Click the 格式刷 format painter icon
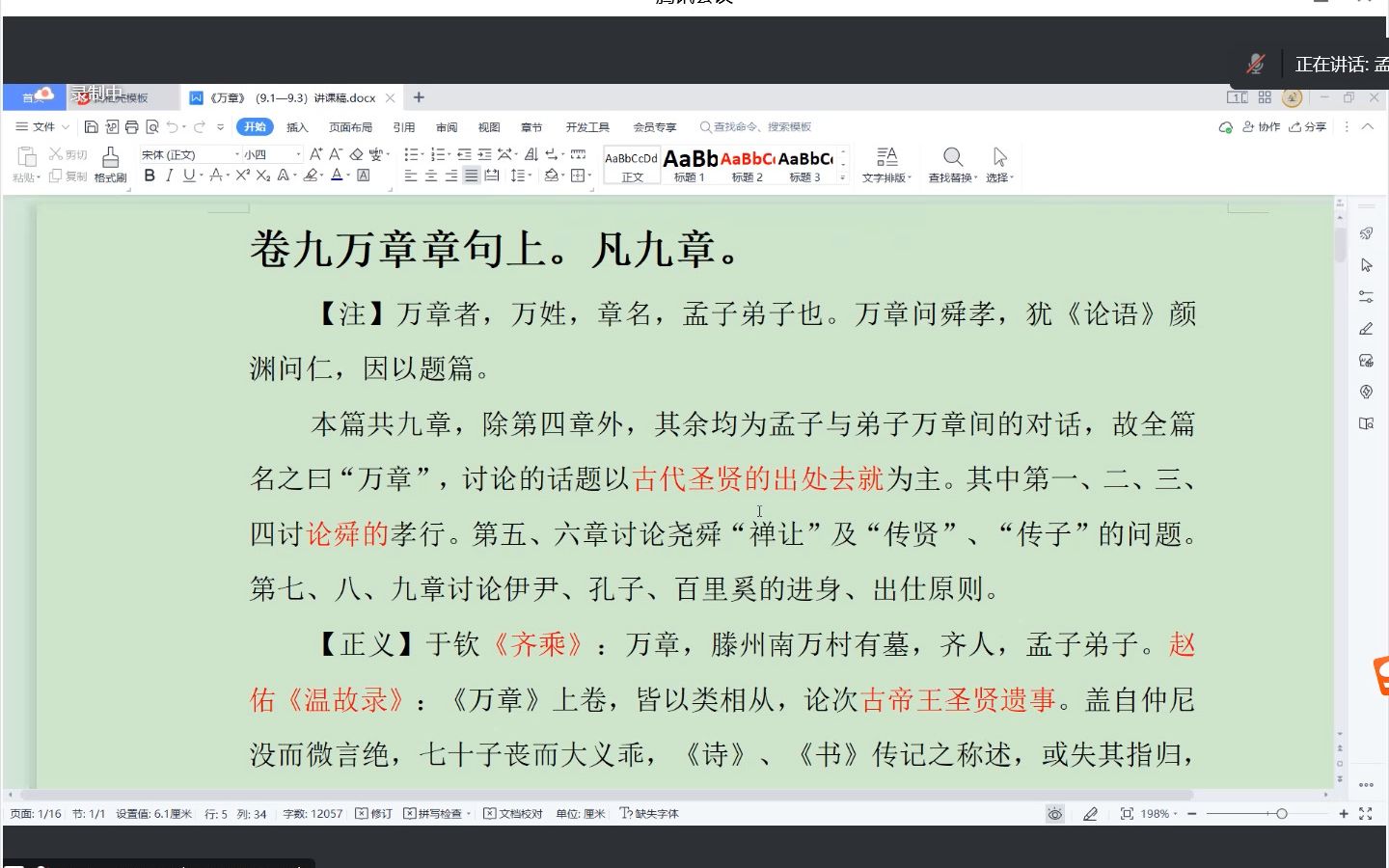 [111, 163]
